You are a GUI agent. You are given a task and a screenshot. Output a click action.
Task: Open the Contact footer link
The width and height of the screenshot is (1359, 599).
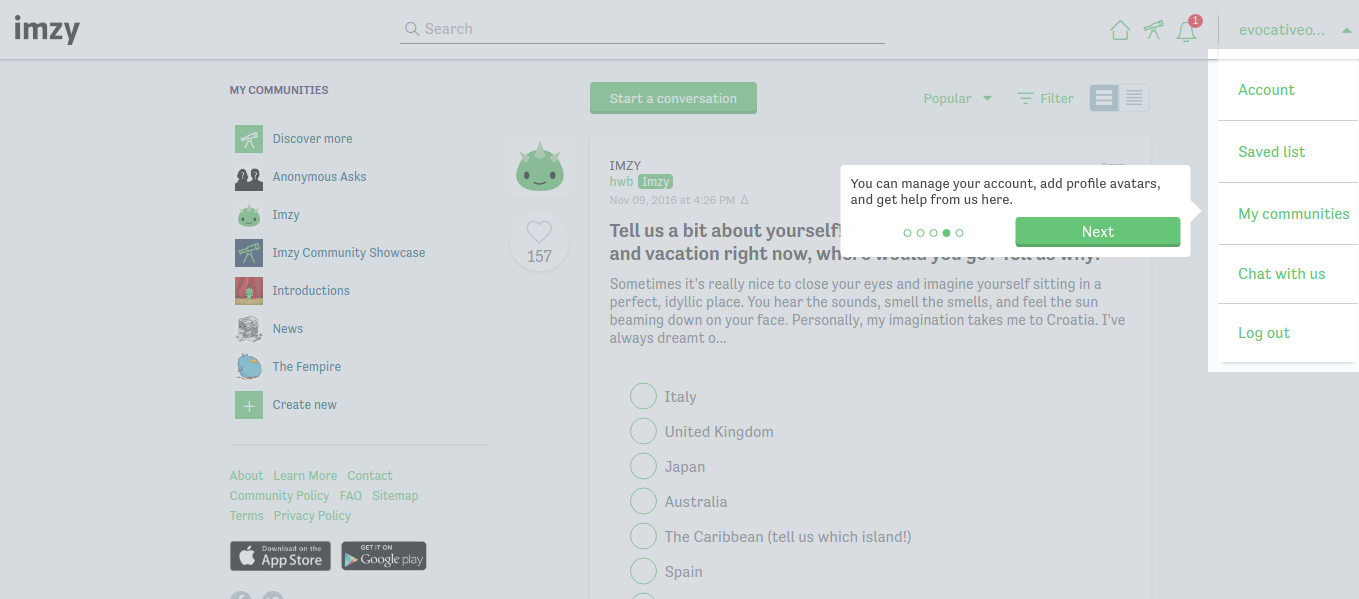(x=370, y=476)
